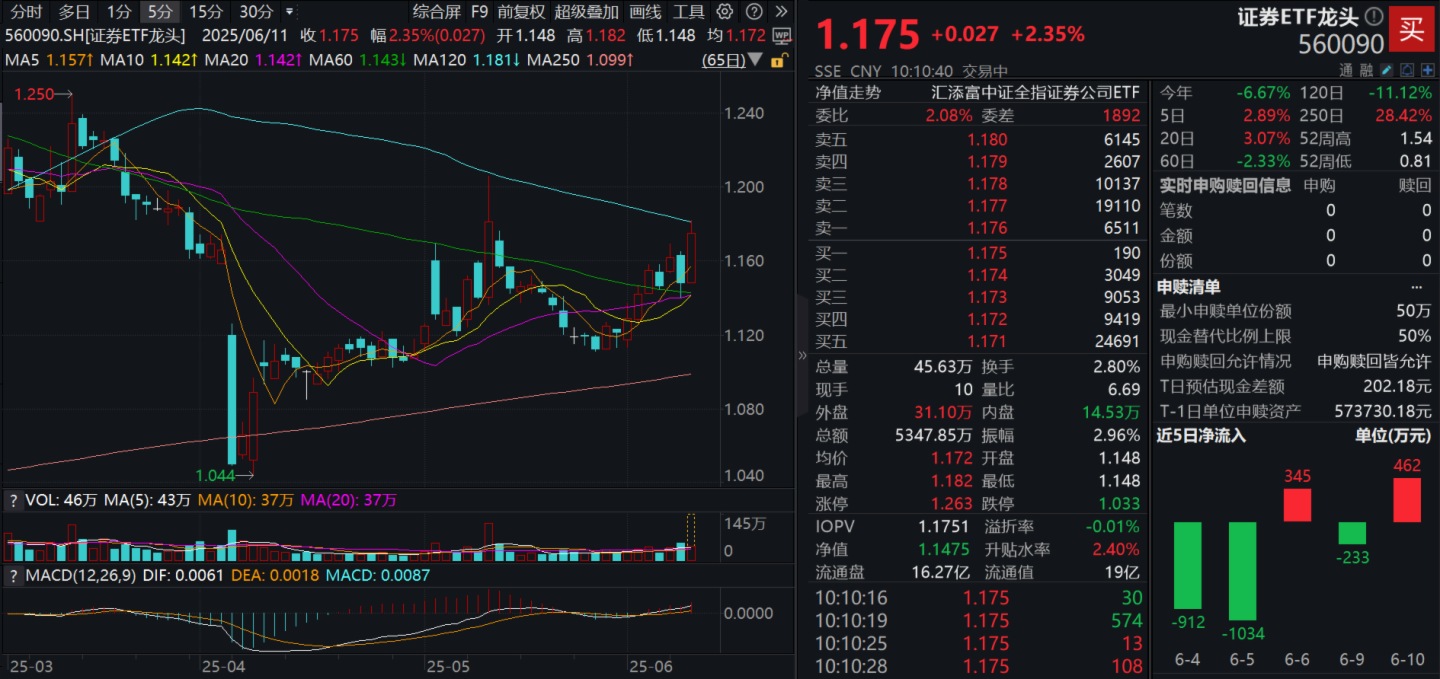Set a price alert bell icon
The width and height of the screenshot is (1440, 679).
pos(1407,71)
